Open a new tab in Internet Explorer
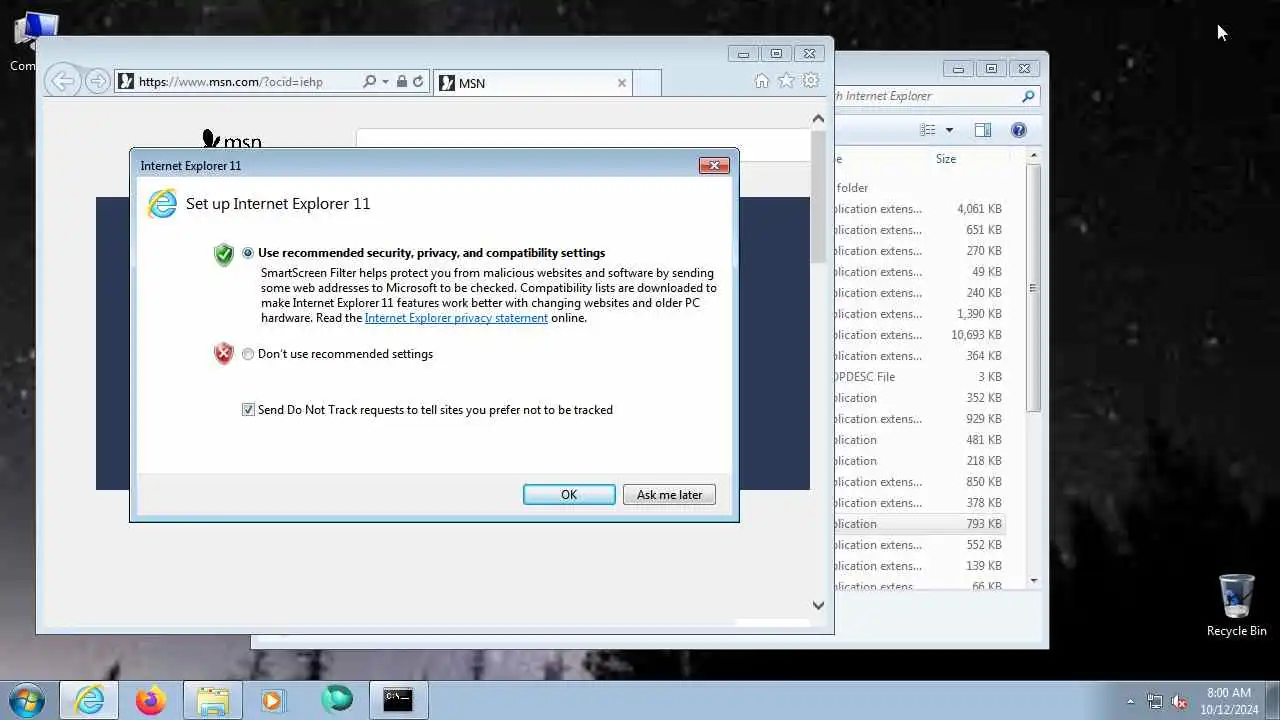1280x720 pixels. pyautogui.click(x=647, y=83)
